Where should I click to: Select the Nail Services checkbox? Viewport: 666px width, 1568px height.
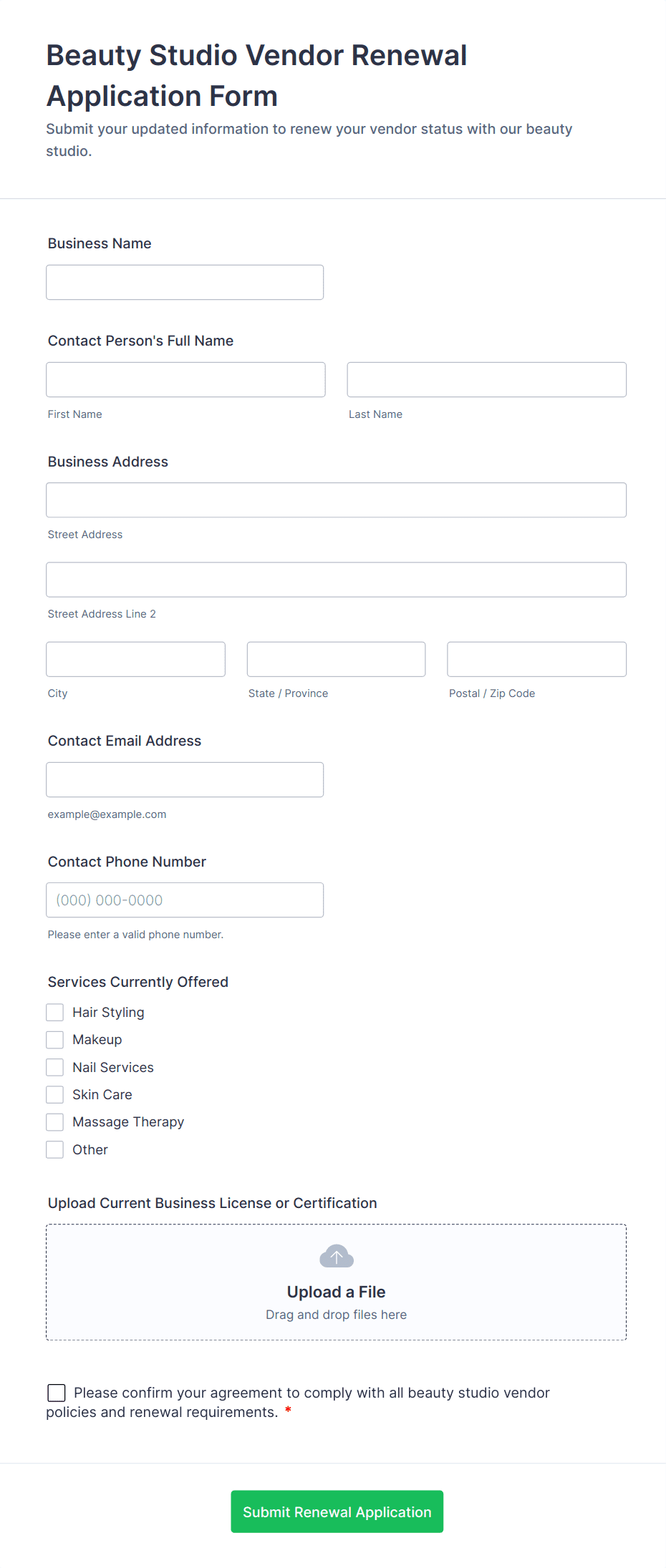(x=55, y=1067)
